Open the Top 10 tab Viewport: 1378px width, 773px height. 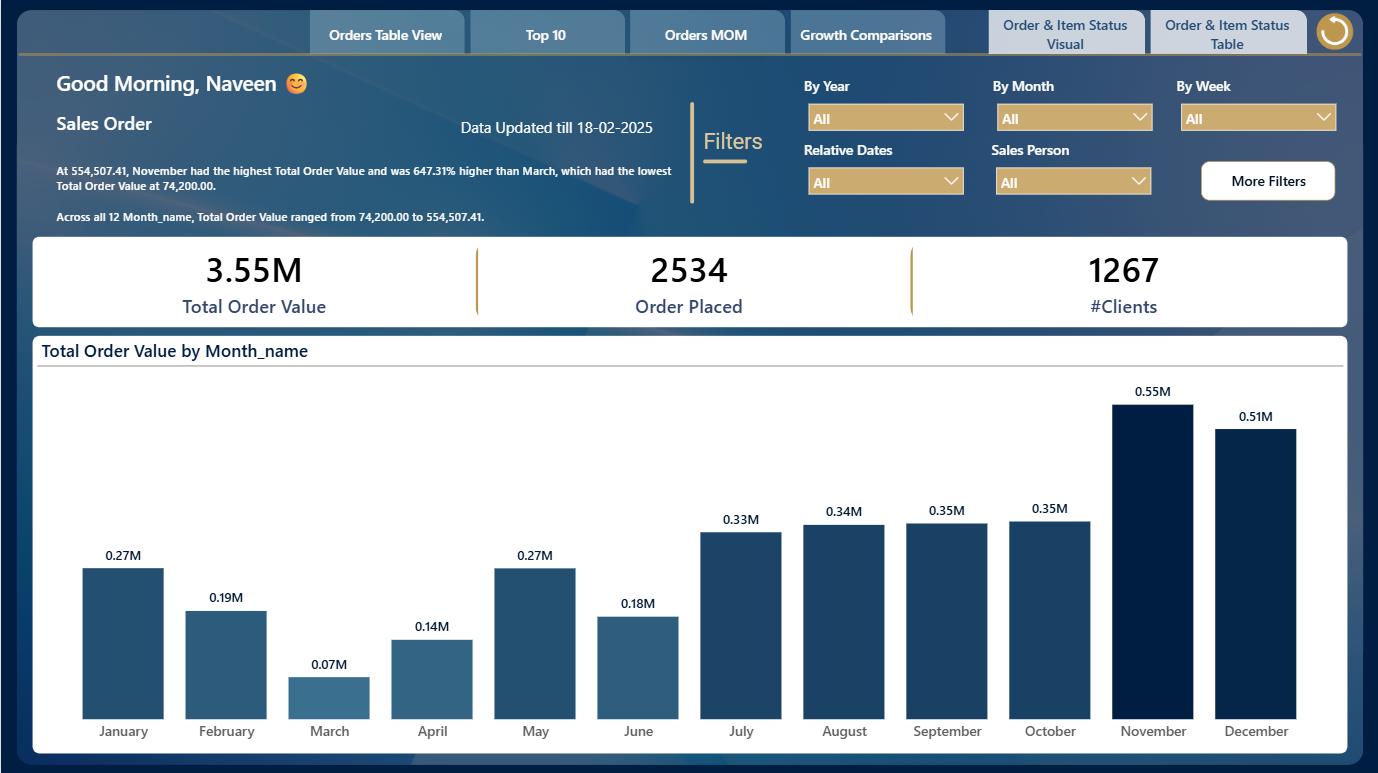pos(546,34)
